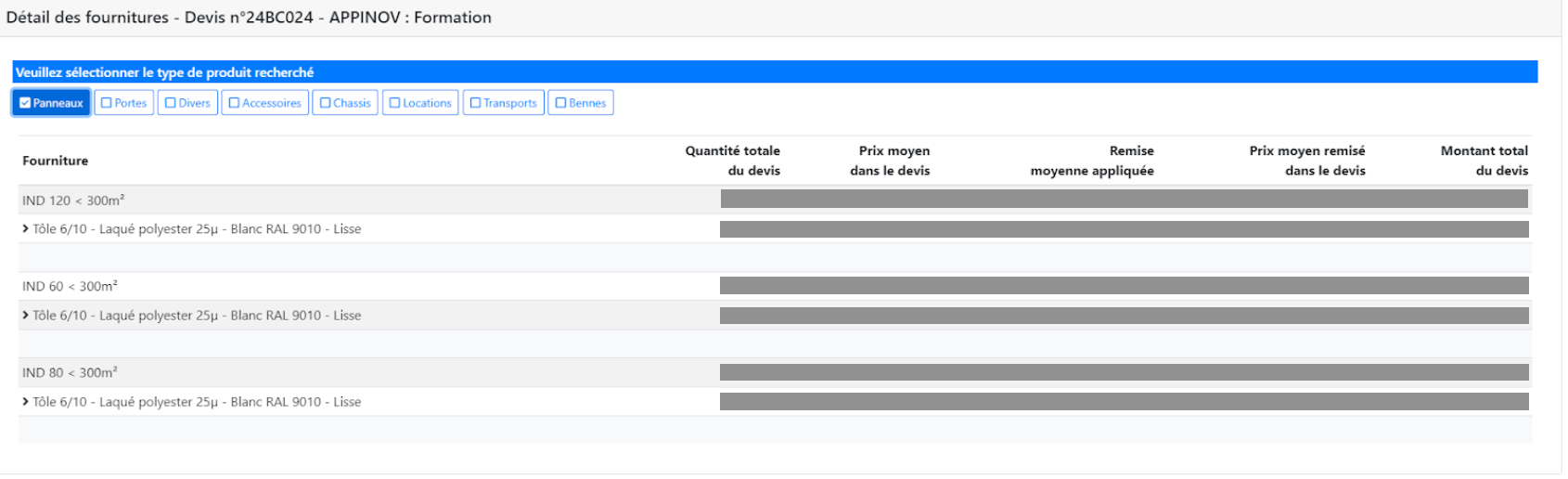
Task: Enable the Portes product filter
Action: (107, 103)
